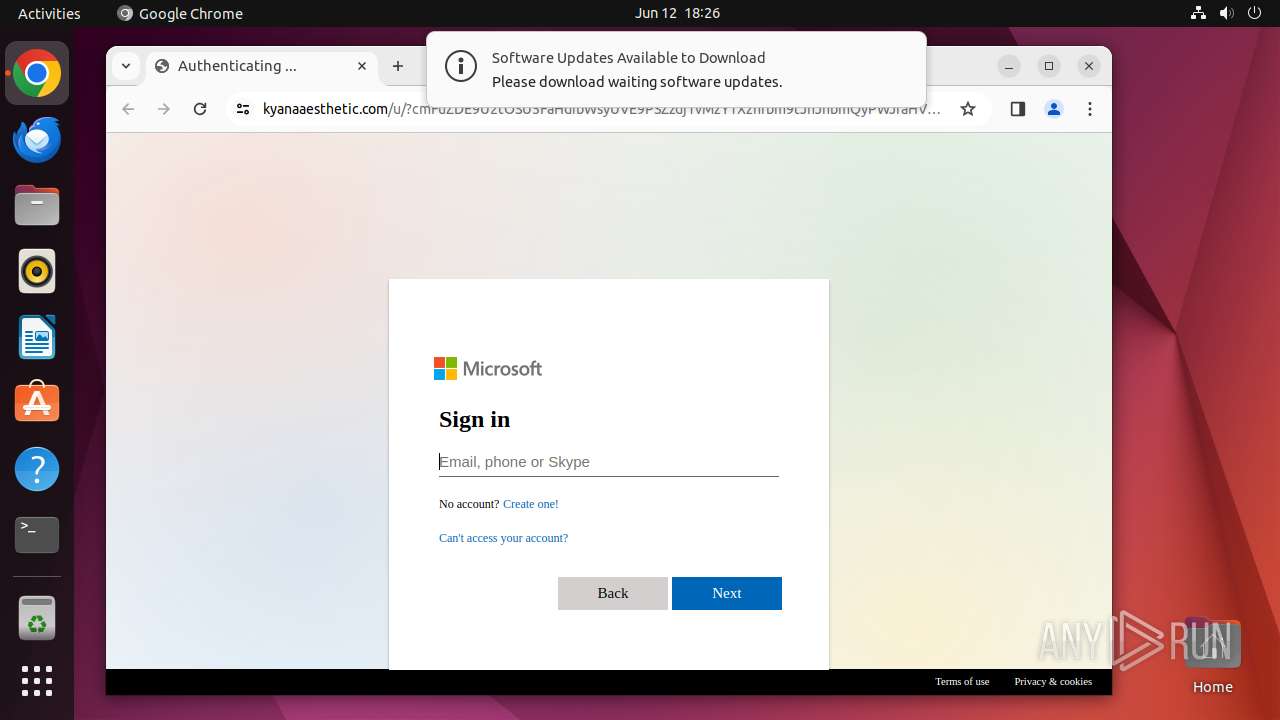Screen dimensions: 1280x720
Task: Open the Trash in the dock
Action: pyautogui.click(x=37, y=618)
